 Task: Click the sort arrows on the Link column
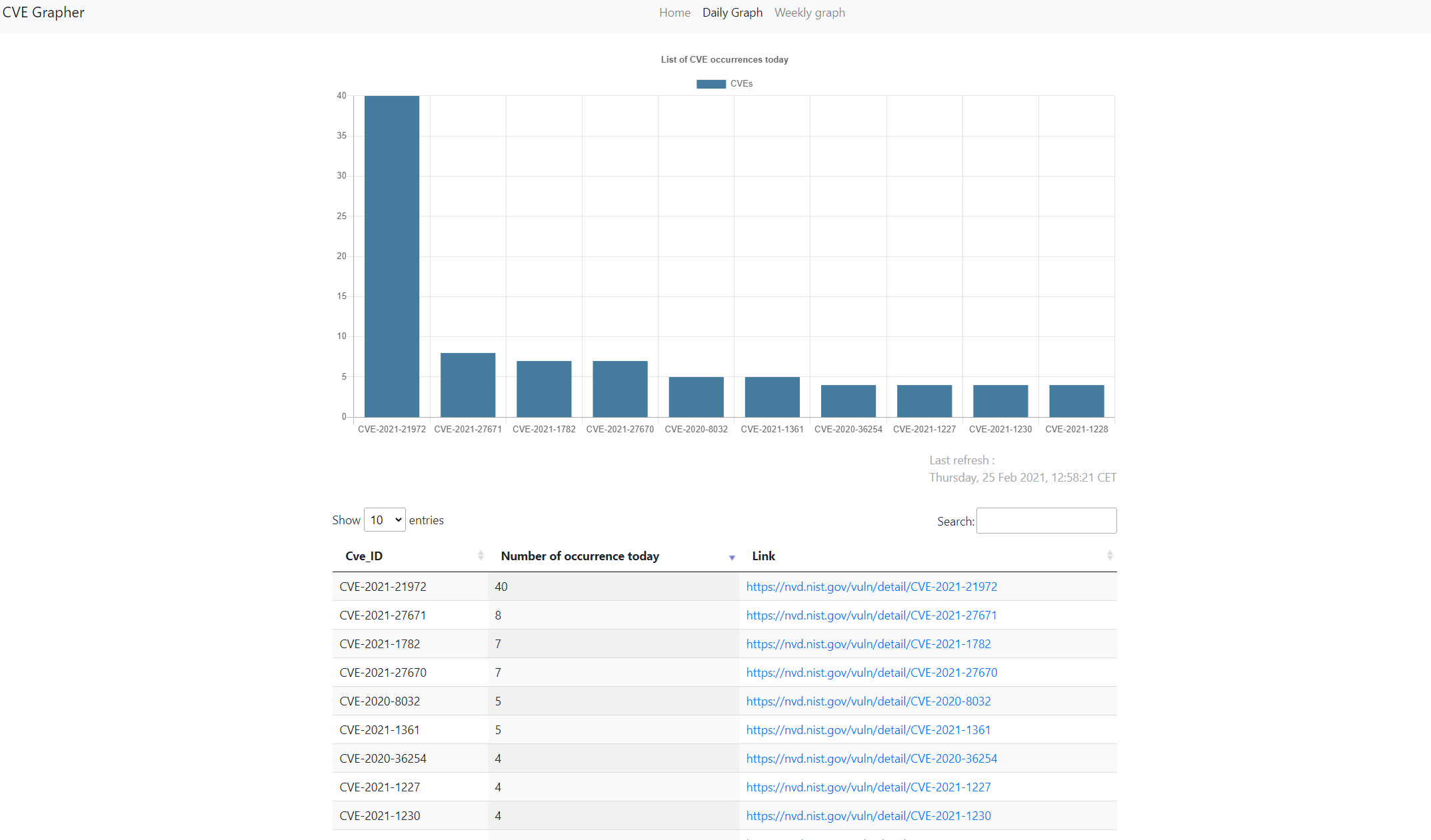(x=1108, y=556)
